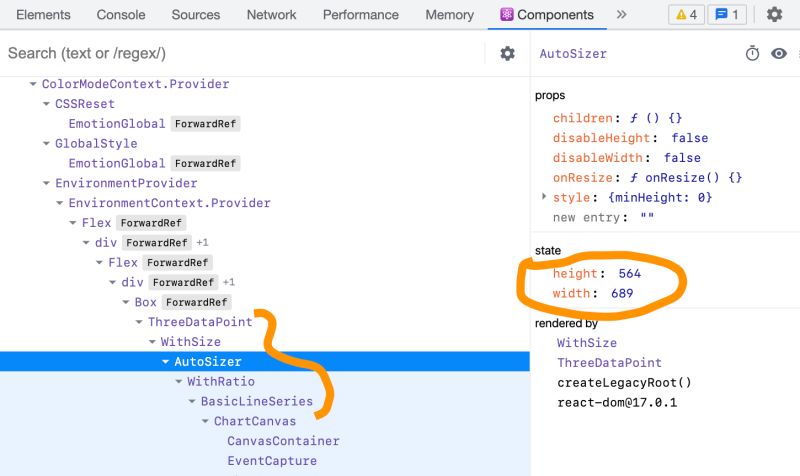Select the ThreeDataPoint component

(x=200, y=322)
